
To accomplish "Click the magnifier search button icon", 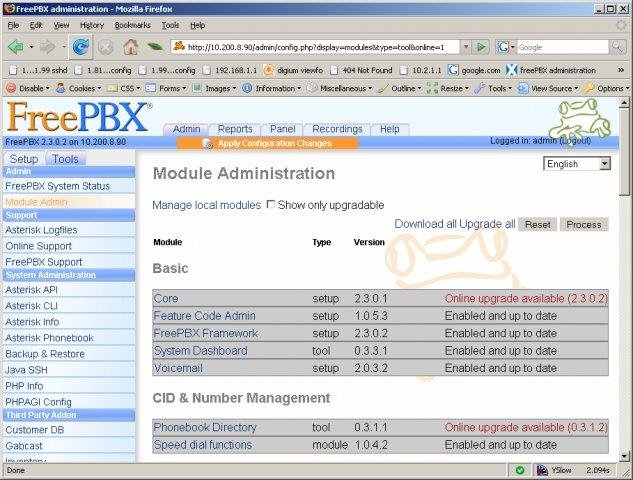I will (x=617, y=47).
